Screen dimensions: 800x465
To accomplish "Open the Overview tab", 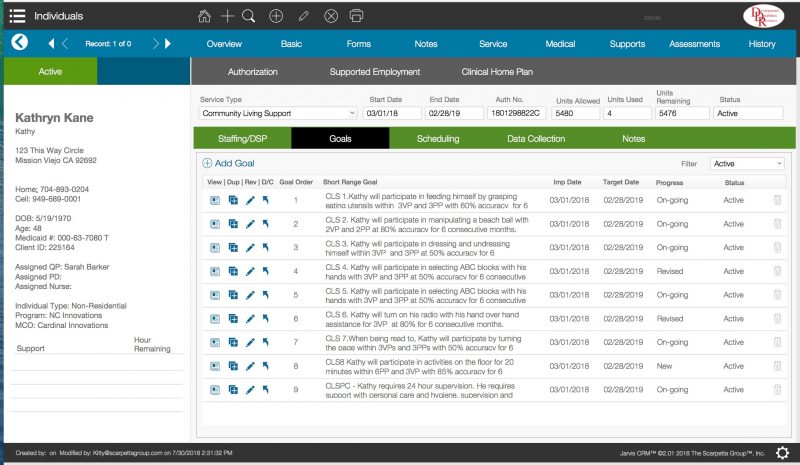I will [224, 44].
